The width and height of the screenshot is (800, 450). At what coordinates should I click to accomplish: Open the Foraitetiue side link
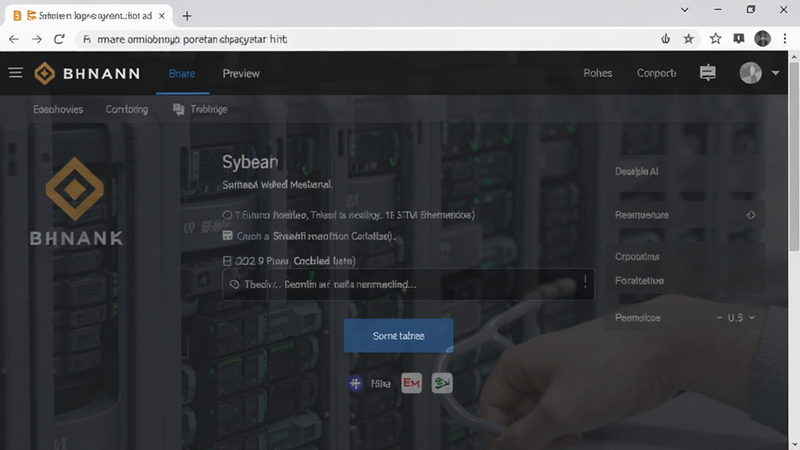coord(639,281)
